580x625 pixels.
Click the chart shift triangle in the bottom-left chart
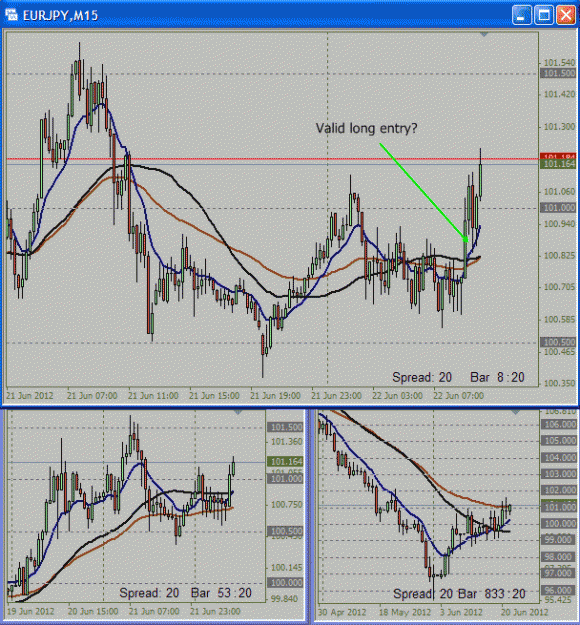(238, 412)
